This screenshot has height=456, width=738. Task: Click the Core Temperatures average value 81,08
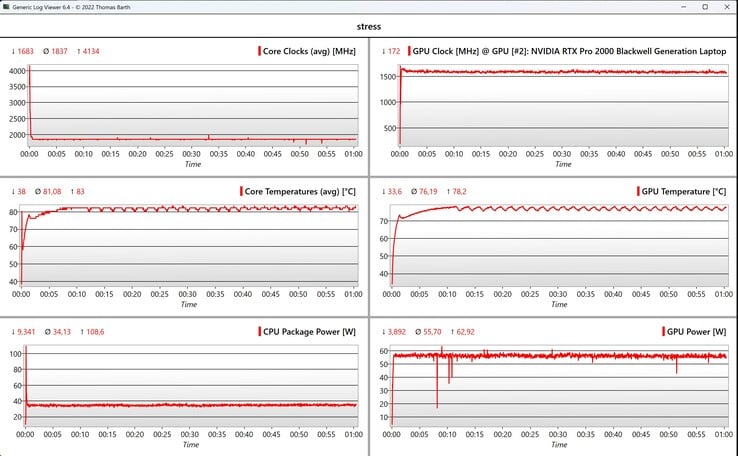click(x=55, y=191)
